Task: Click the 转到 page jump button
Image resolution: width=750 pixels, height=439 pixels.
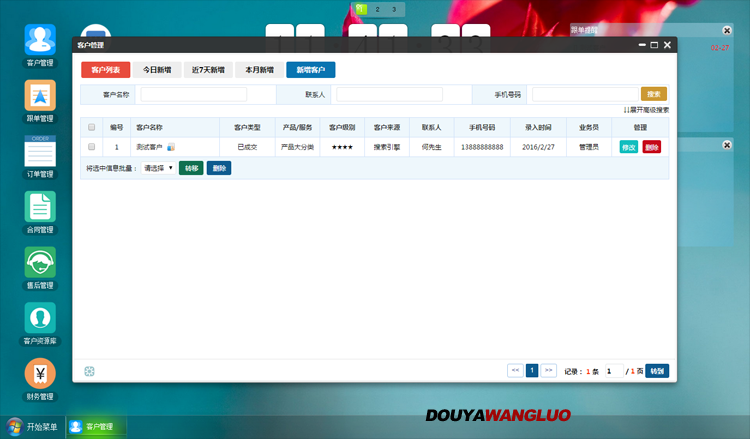Action: (x=657, y=371)
